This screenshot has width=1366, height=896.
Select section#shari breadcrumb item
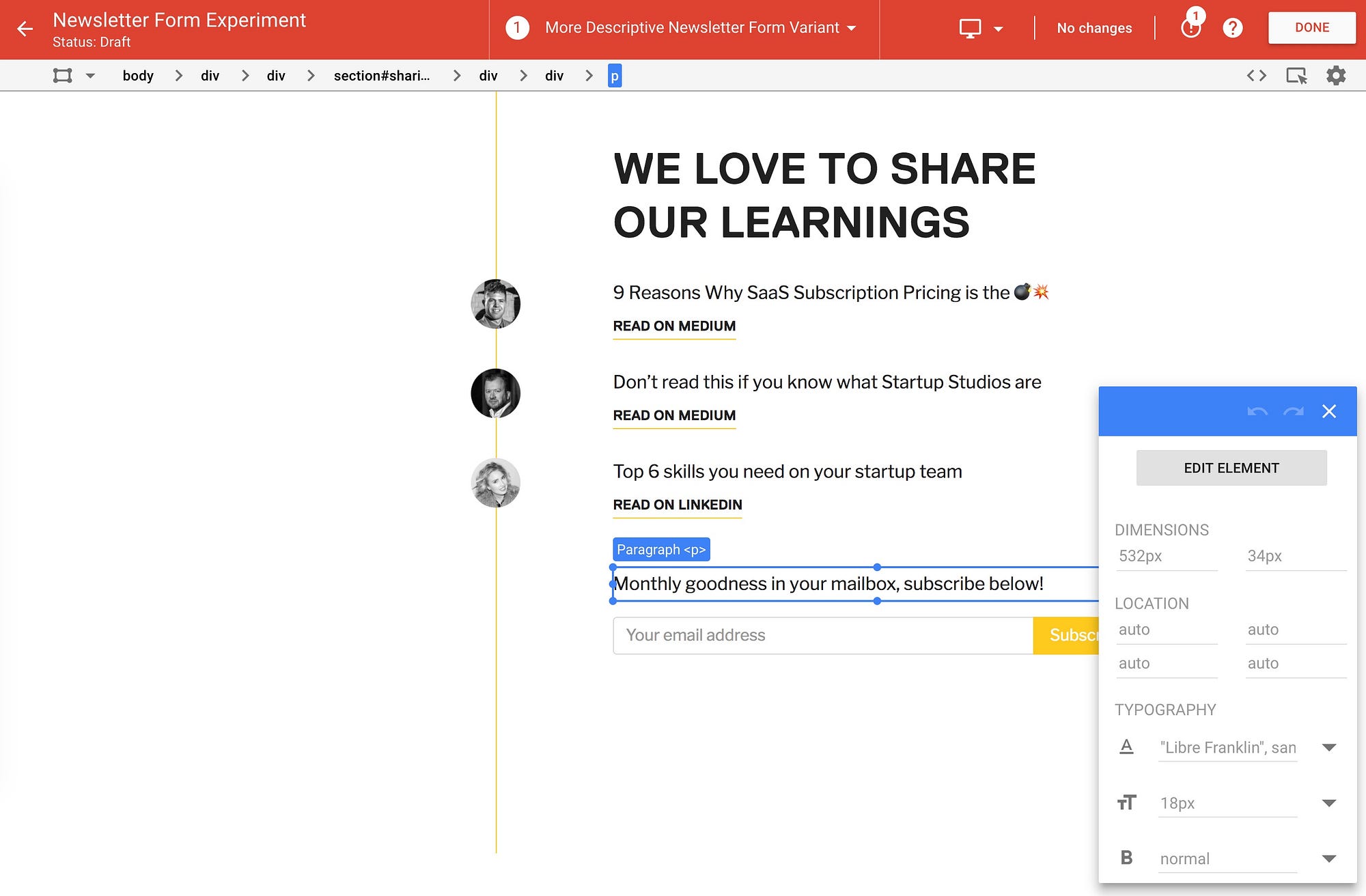(382, 76)
